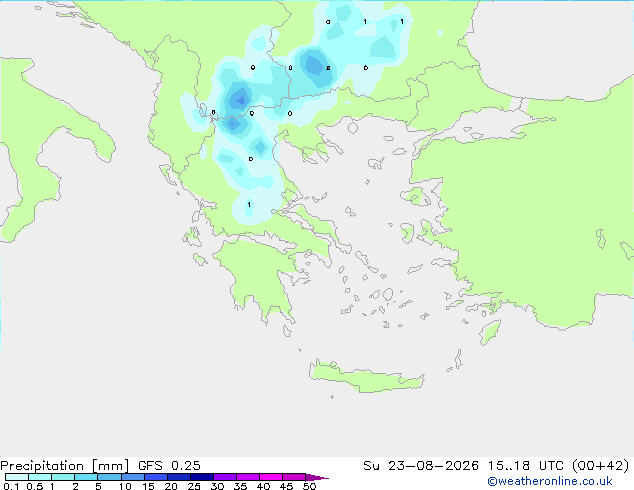Select the 0.5–1 mm legend color box
The width and height of the screenshot is (634, 490).
pyautogui.click(x=40, y=477)
